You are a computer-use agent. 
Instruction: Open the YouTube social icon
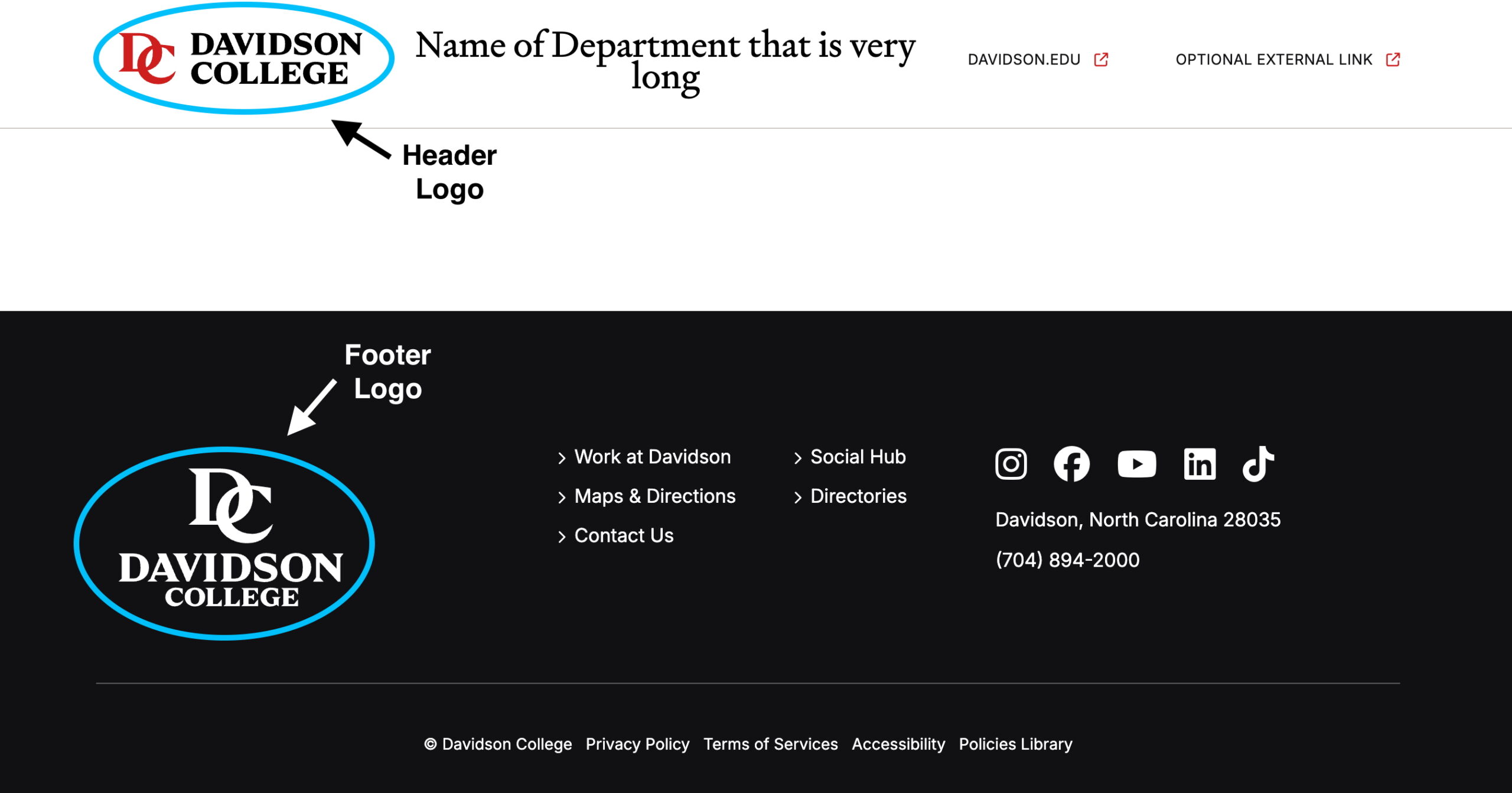pos(1136,464)
